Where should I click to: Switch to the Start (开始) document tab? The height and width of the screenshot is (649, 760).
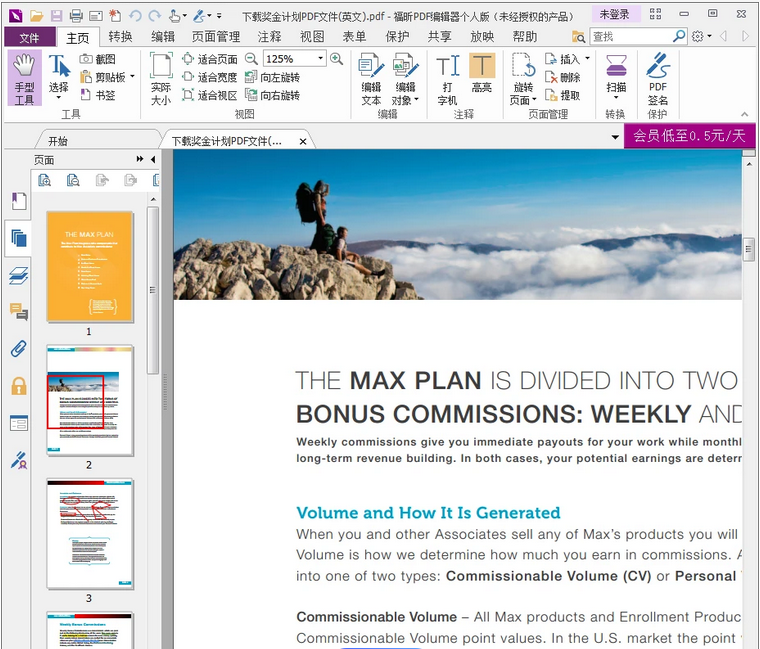[x=58, y=141]
